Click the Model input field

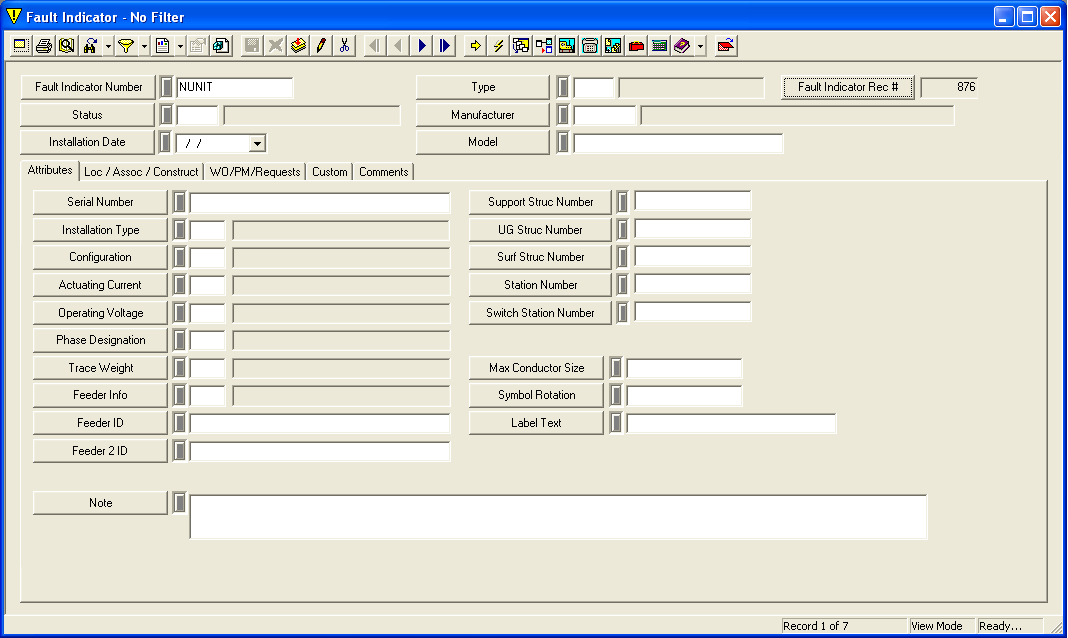[678, 143]
